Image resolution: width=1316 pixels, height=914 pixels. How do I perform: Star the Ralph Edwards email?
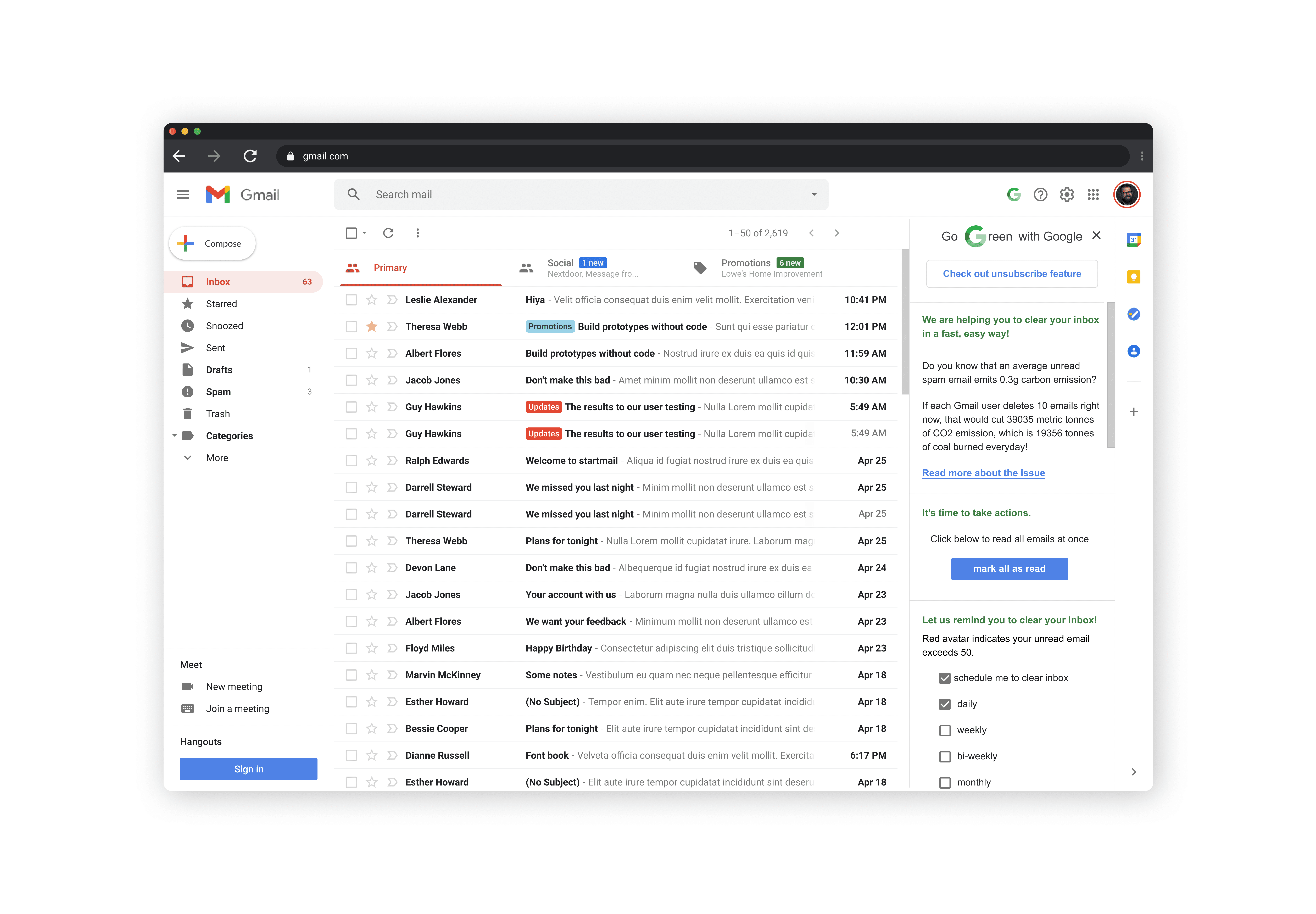[372, 460]
